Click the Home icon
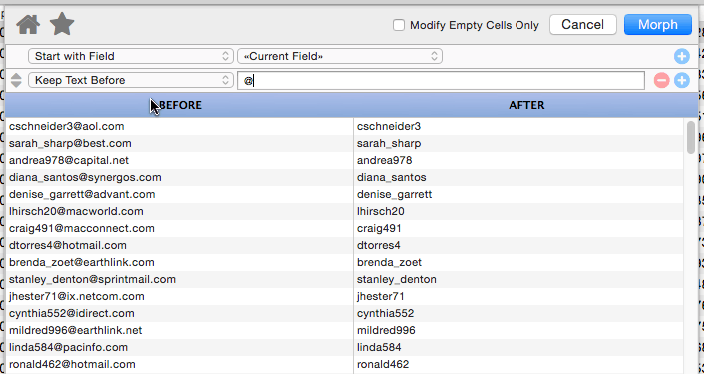 tap(28, 24)
